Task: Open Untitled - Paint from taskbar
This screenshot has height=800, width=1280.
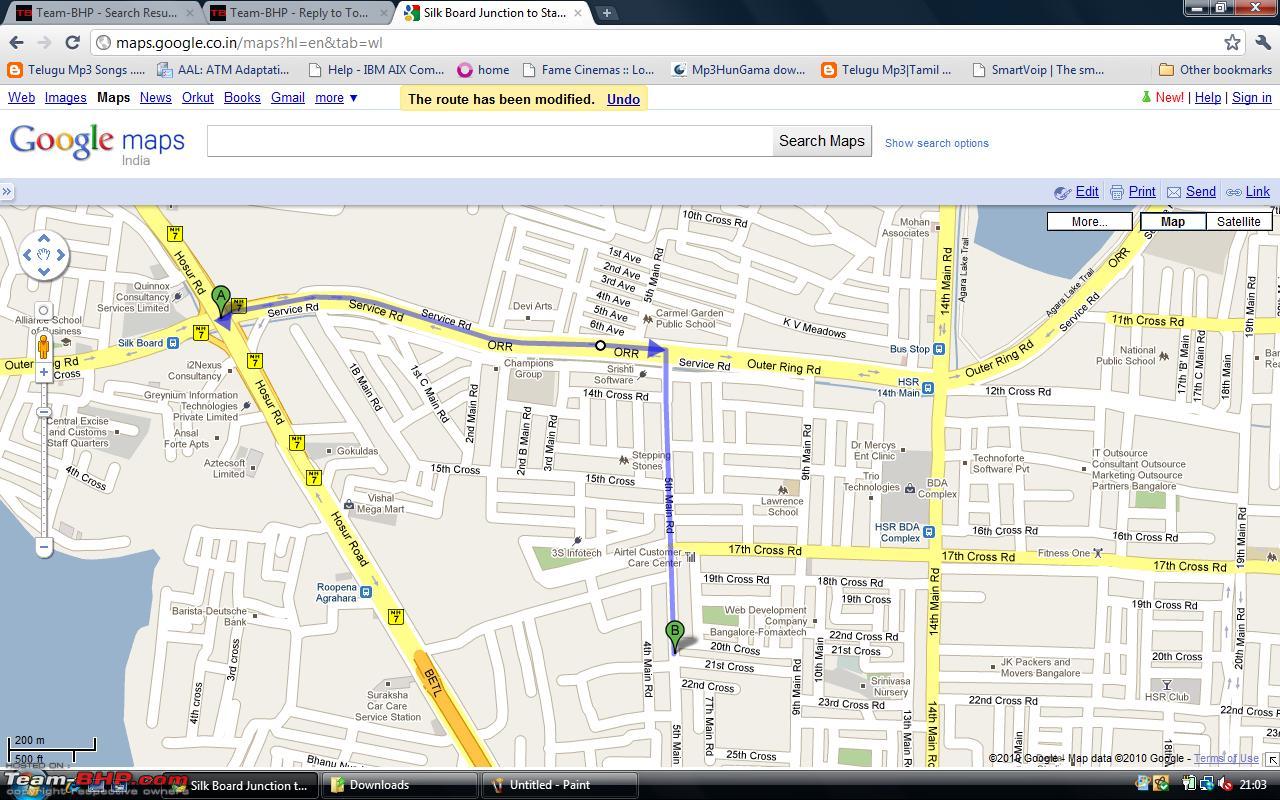Action: pyautogui.click(x=559, y=785)
